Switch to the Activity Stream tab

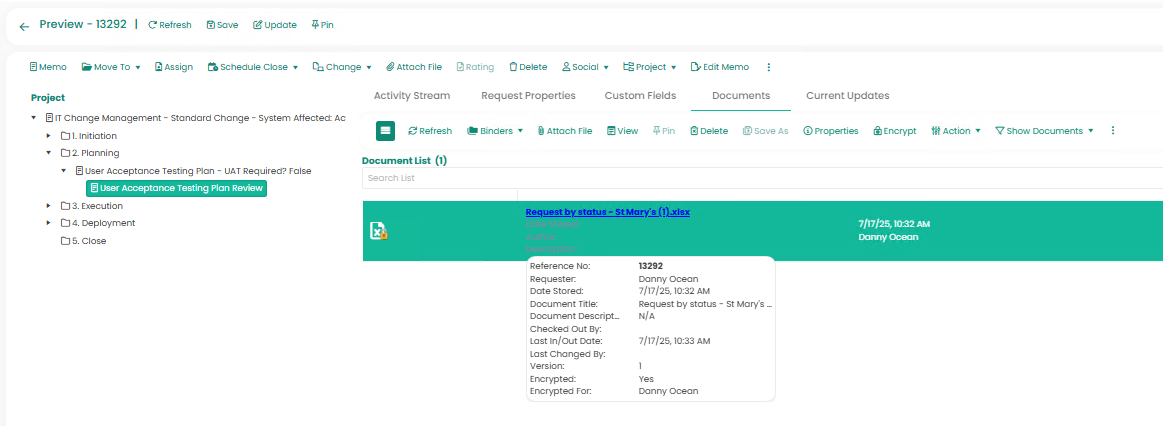pos(412,96)
